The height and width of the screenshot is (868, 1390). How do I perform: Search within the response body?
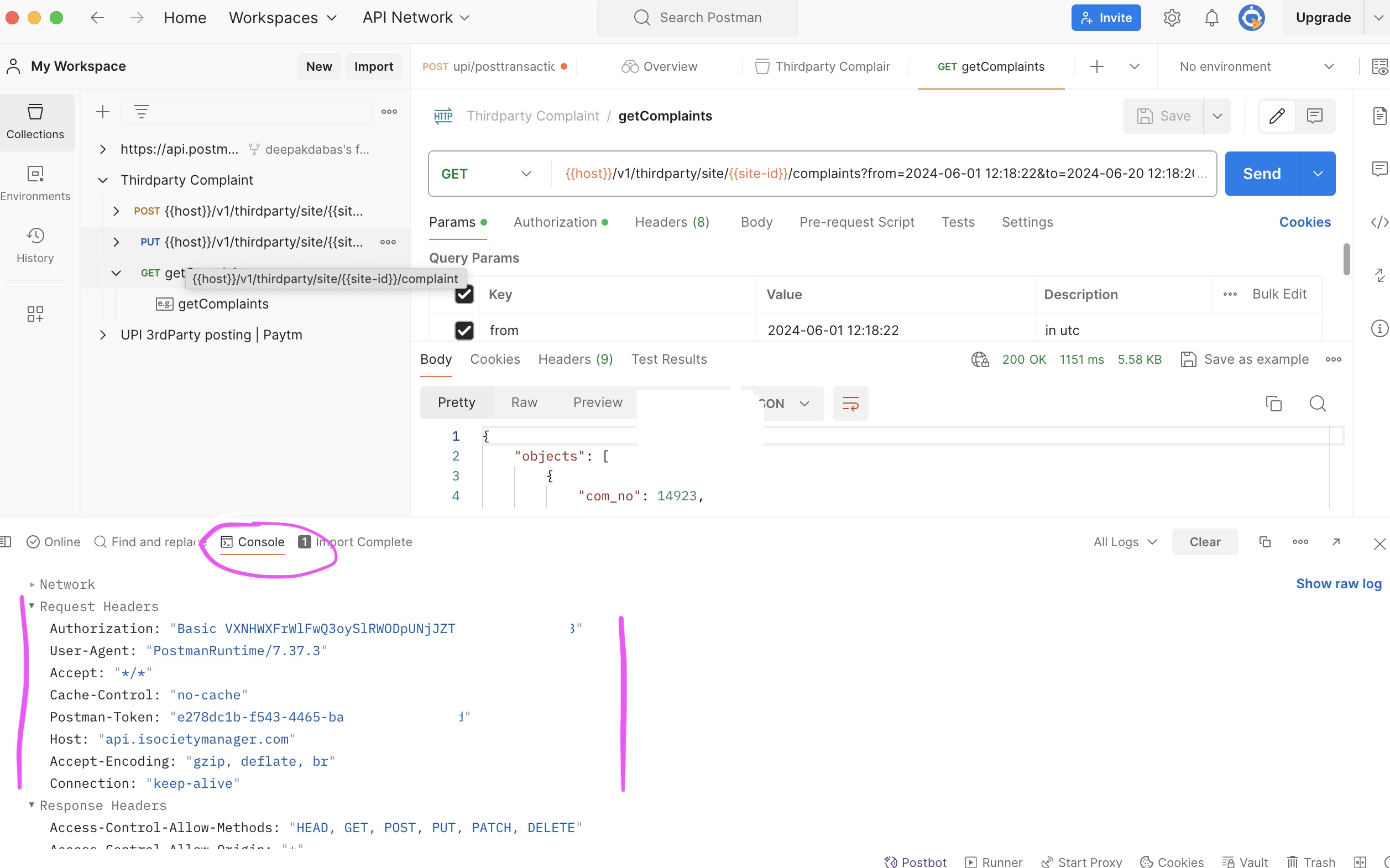[1318, 404]
